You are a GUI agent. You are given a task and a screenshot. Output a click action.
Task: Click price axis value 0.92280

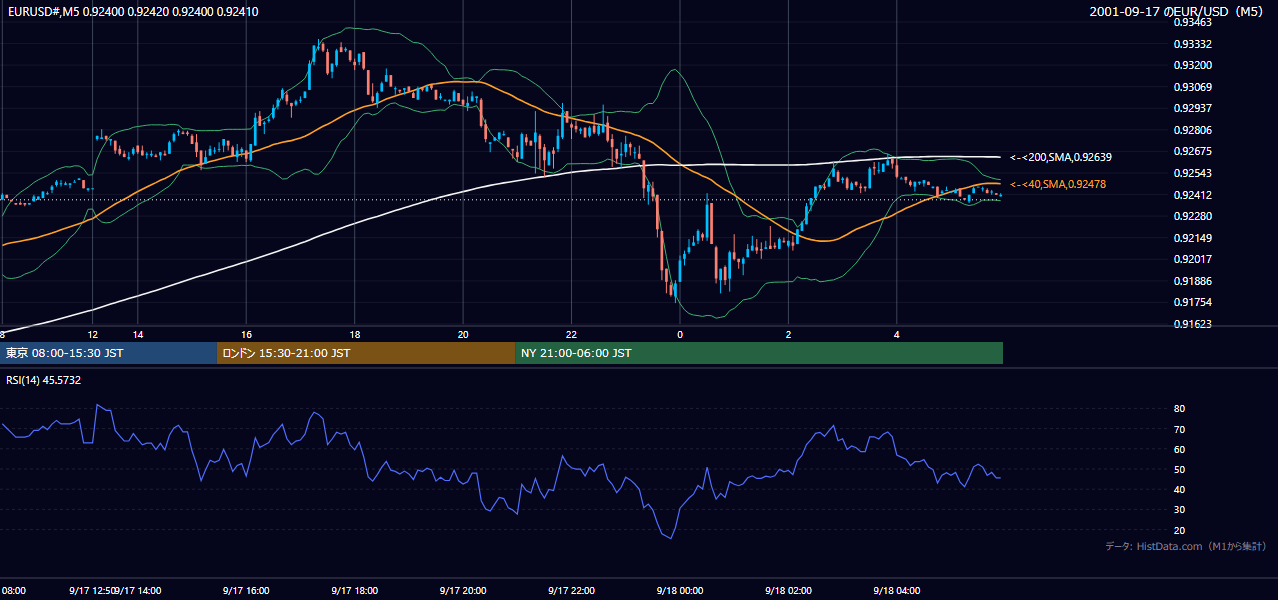(x=1192, y=216)
